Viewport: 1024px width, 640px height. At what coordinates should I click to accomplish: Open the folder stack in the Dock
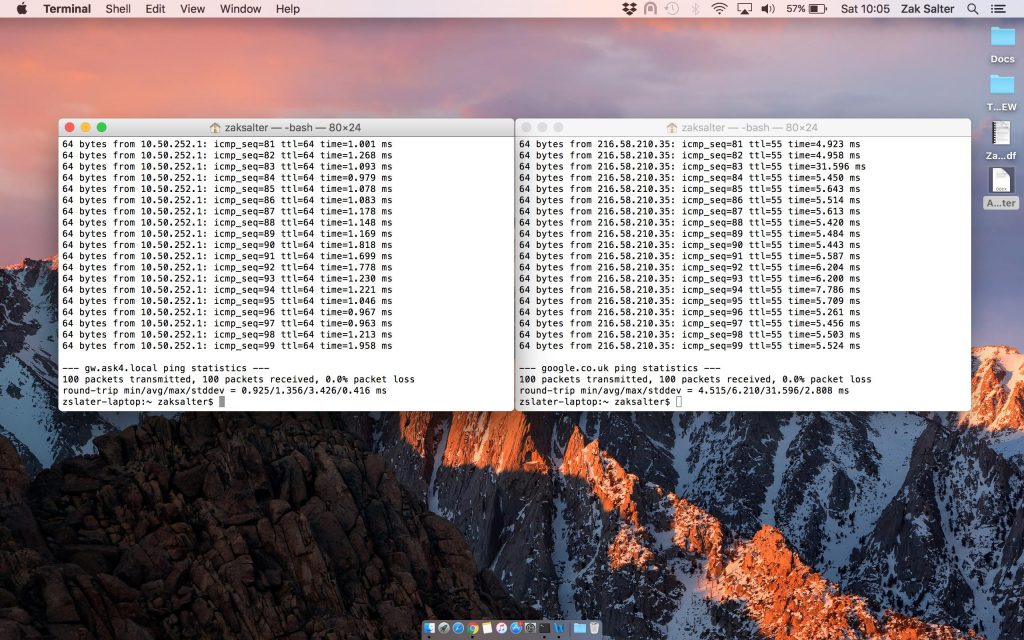(x=580, y=628)
